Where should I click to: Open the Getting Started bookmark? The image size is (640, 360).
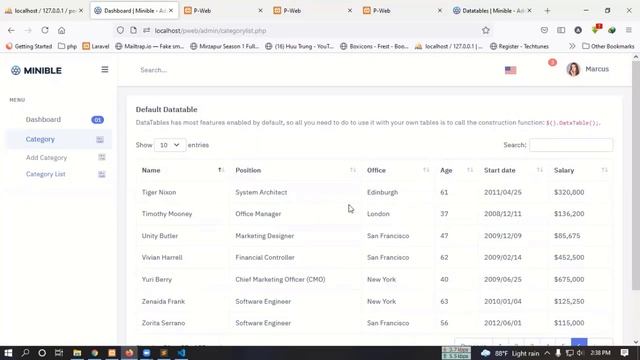click(29, 46)
